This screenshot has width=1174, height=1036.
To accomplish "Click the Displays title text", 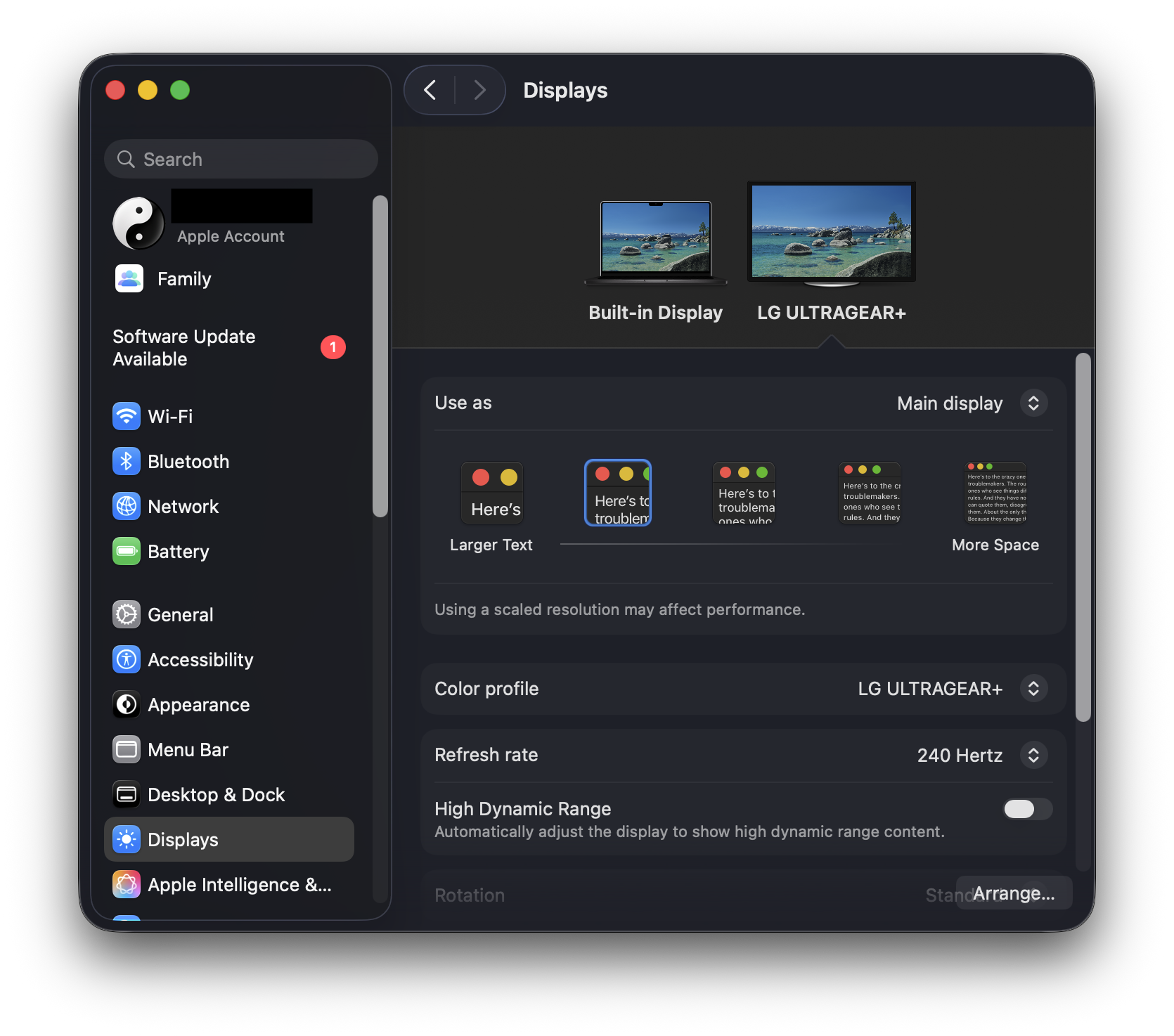I will (x=565, y=90).
